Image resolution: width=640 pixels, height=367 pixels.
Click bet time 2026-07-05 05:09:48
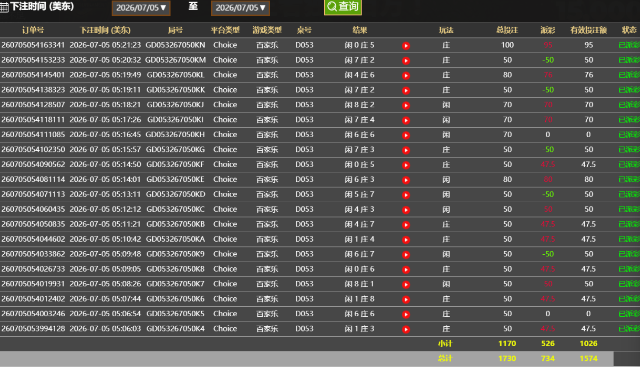[105, 254]
